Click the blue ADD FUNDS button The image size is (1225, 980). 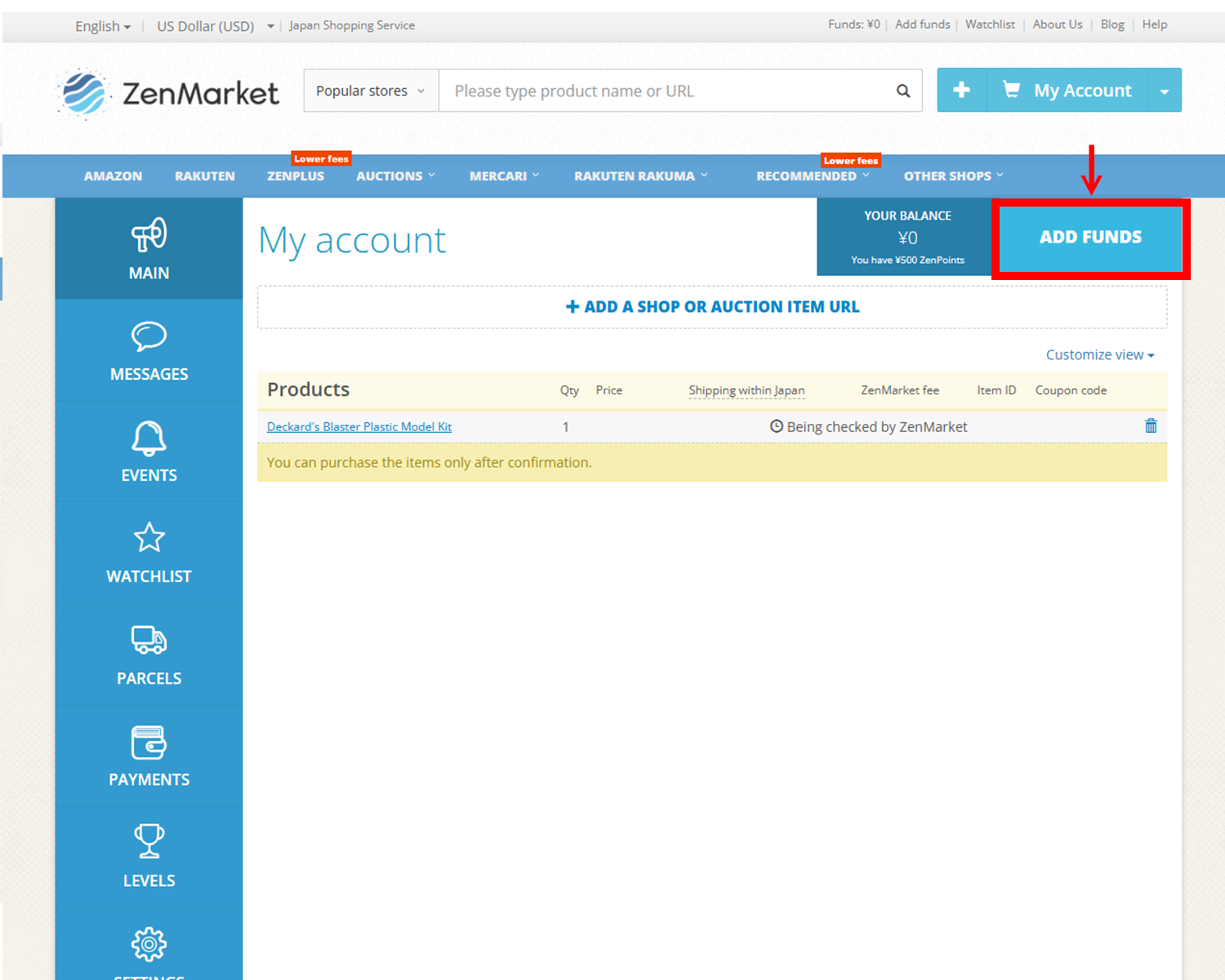1090,238
